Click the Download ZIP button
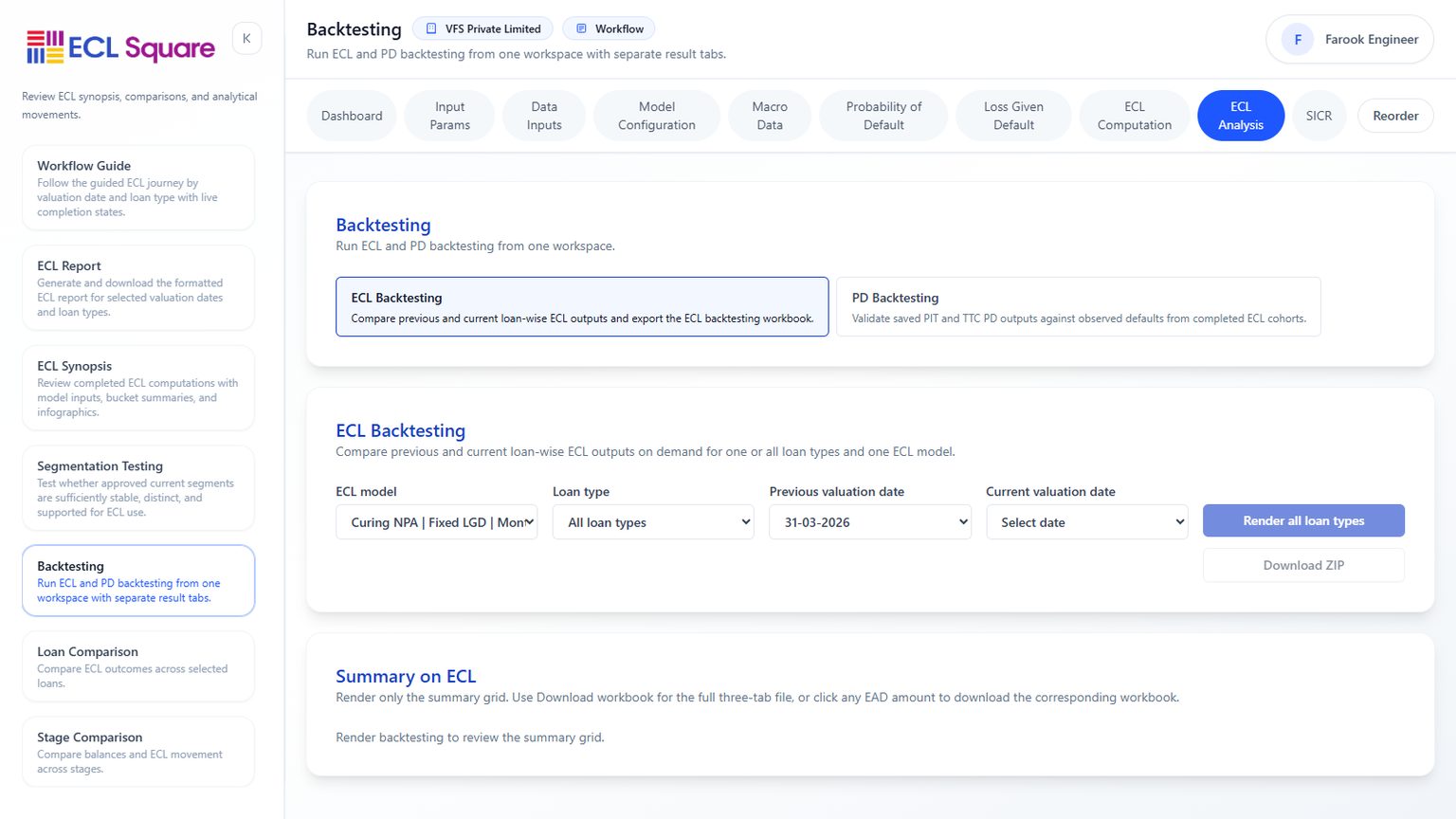 click(x=1303, y=565)
